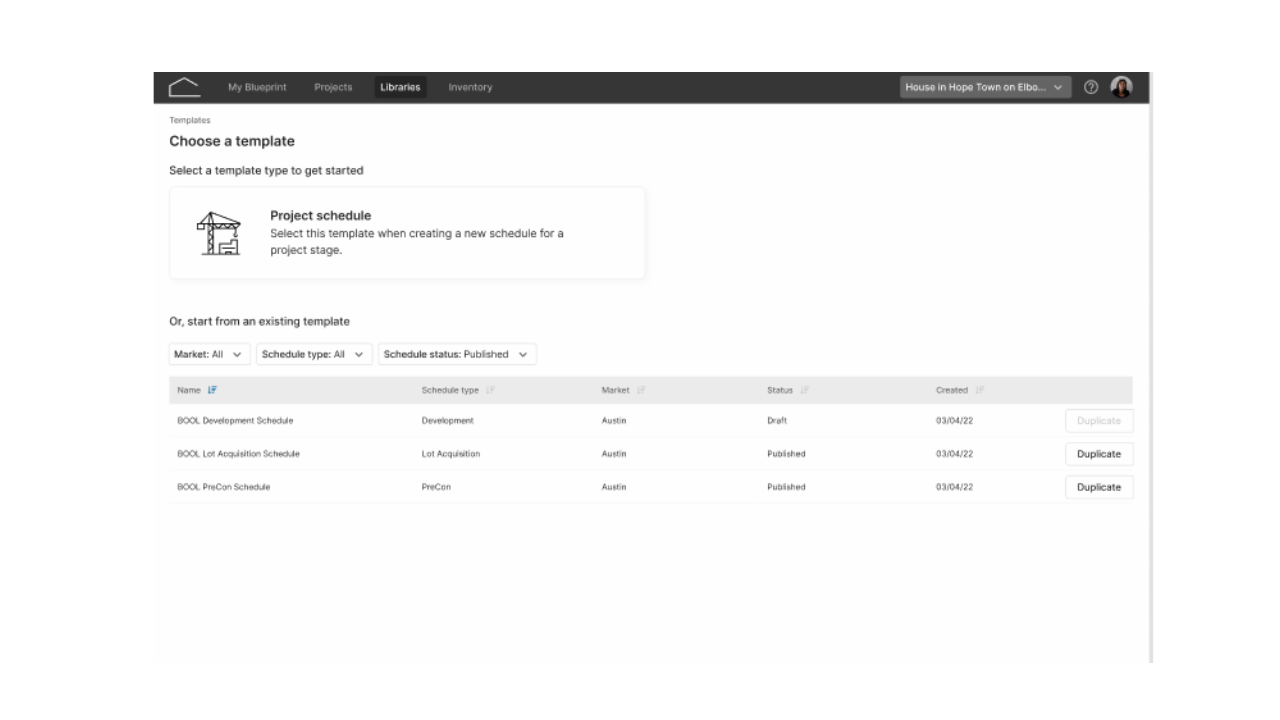This screenshot has width=1280, height=720.
Task: Open Schedule status: Published dropdown
Action: pos(457,354)
